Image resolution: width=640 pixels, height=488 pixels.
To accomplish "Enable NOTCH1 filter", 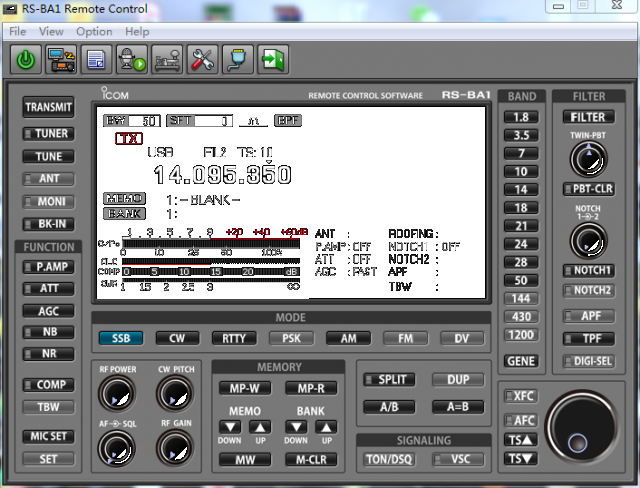I will click(x=589, y=270).
